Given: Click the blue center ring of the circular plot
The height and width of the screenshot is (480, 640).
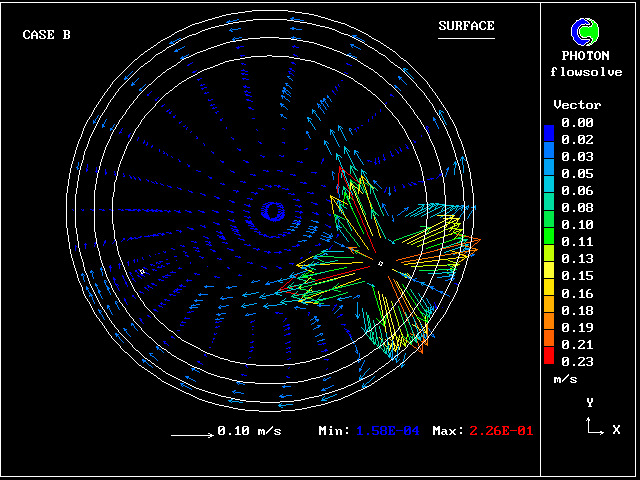Looking at the screenshot, I should (x=272, y=210).
